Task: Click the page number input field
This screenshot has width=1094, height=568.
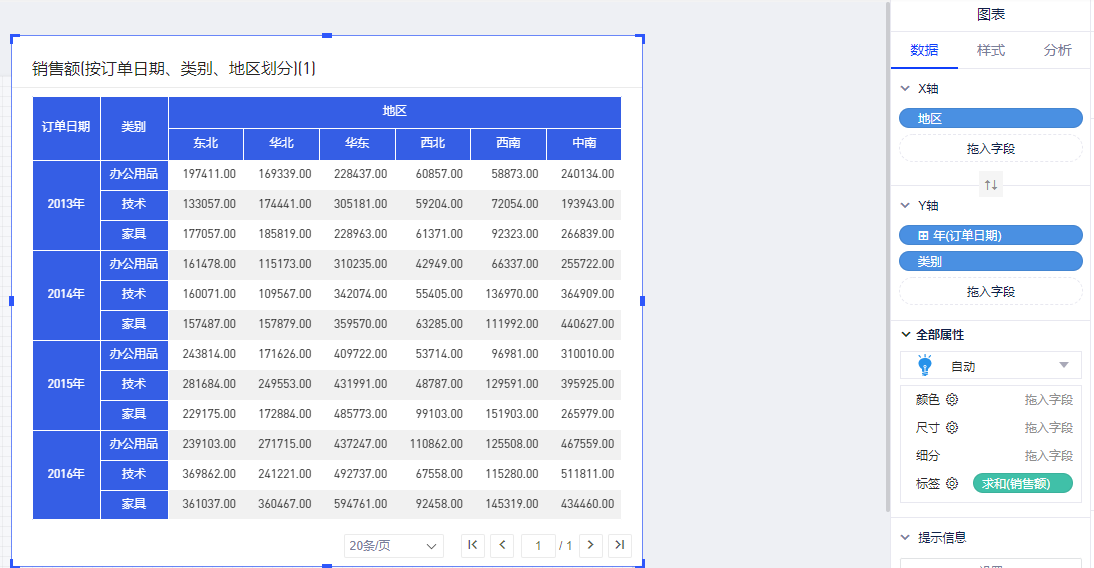Action: click(538, 546)
